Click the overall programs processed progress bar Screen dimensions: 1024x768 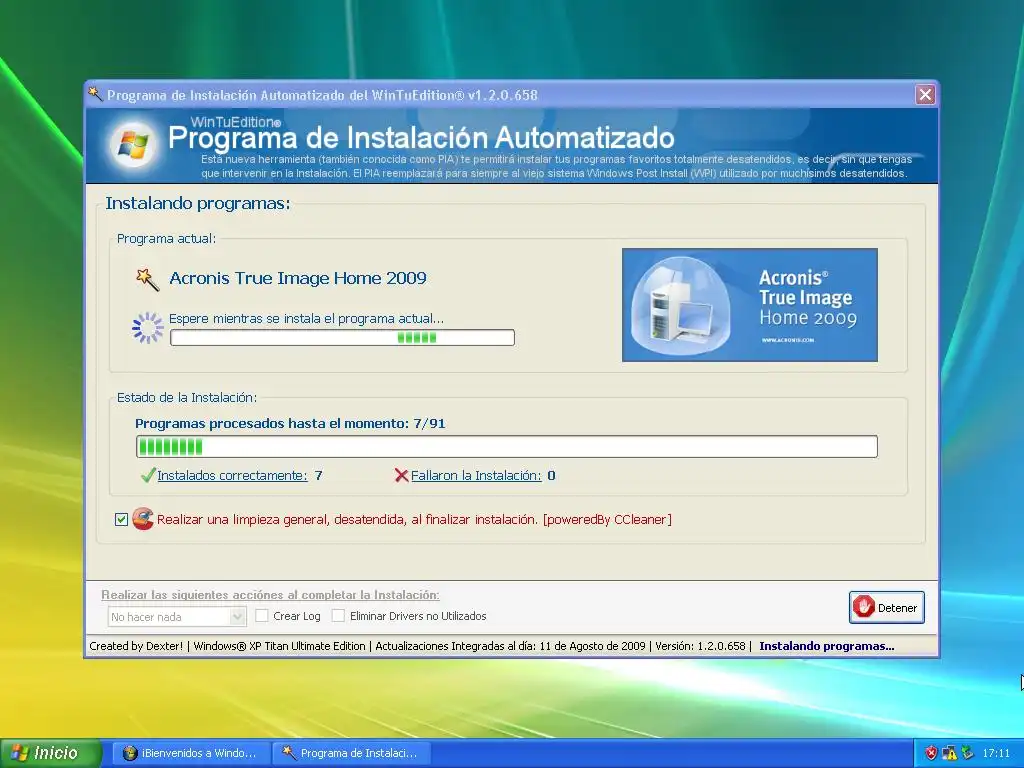coord(507,447)
